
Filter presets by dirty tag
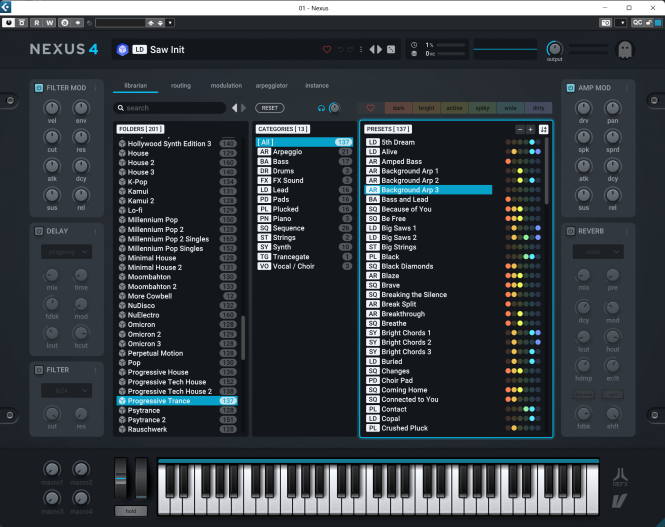tap(538, 108)
